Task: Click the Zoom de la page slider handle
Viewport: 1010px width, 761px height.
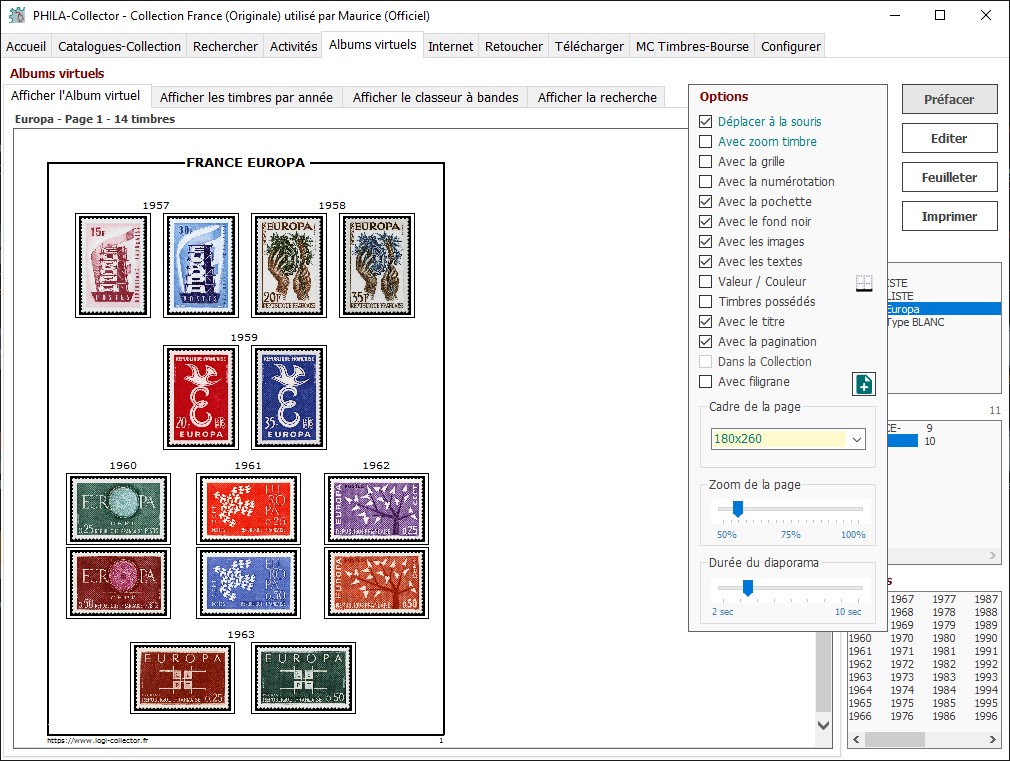Action: tap(738, 509)
